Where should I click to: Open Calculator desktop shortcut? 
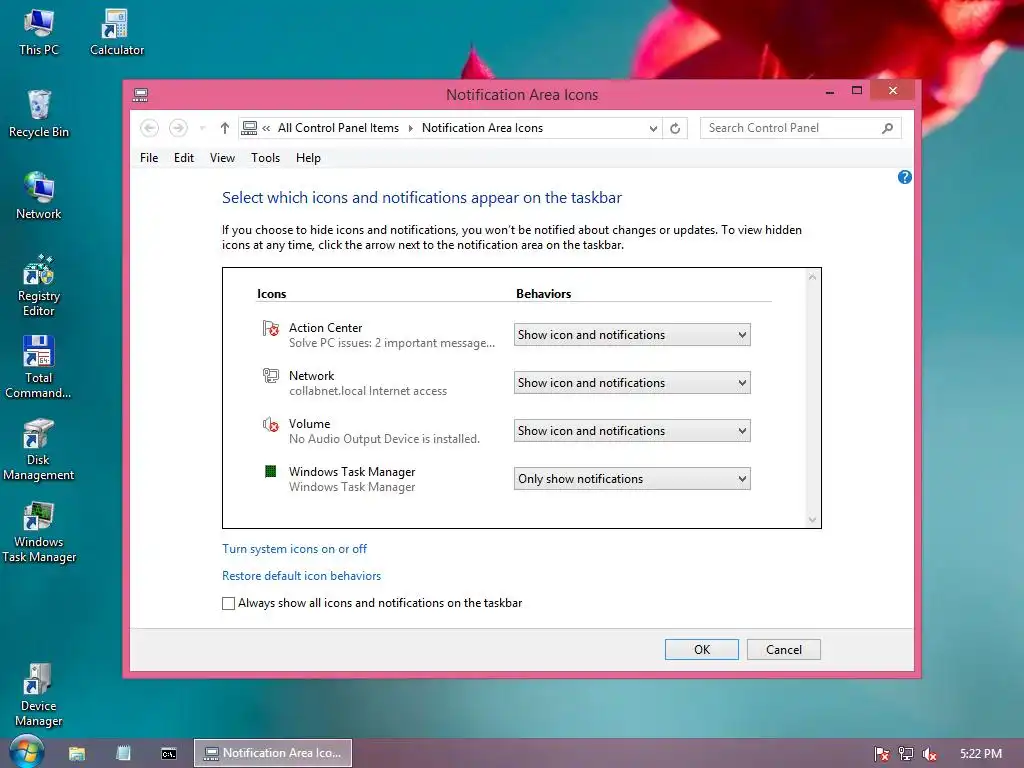[x=116, y=32]
